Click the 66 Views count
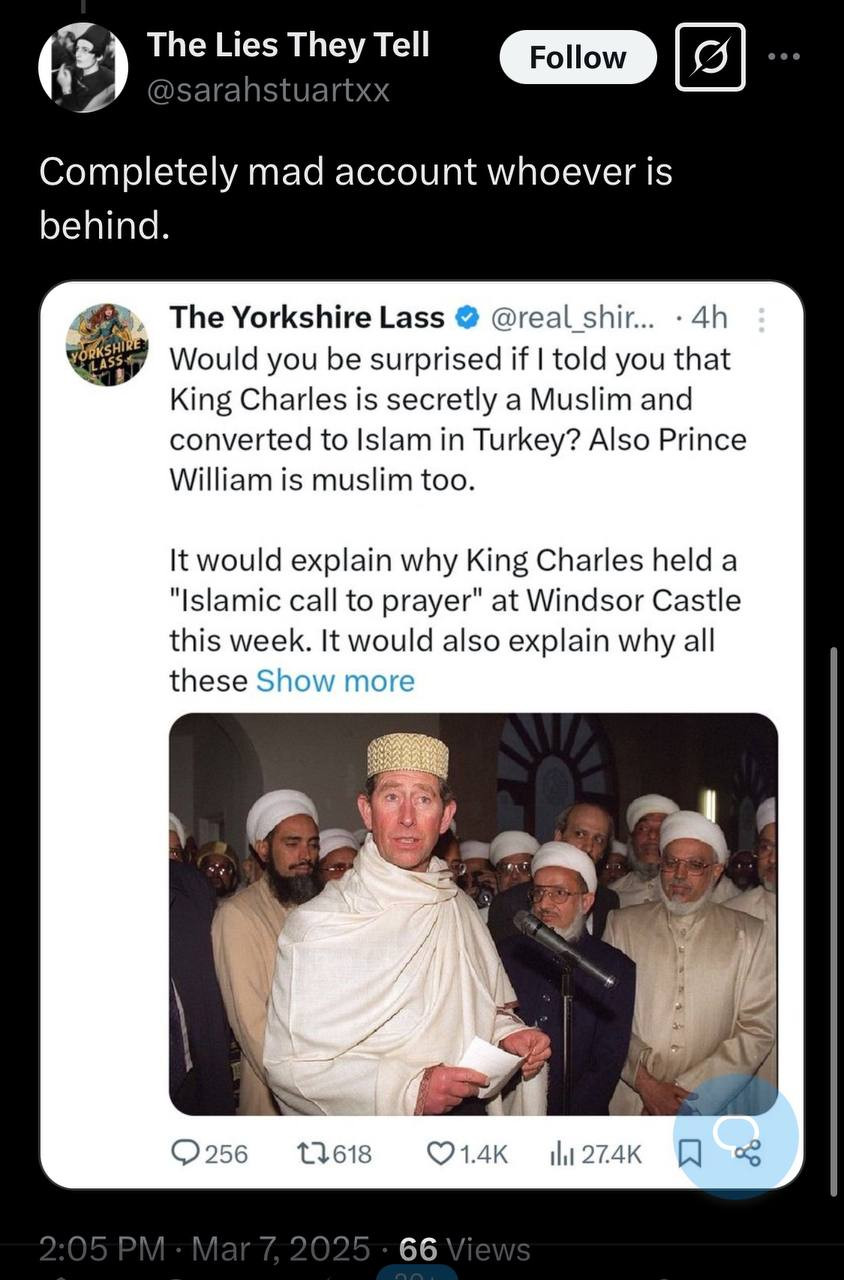Viewport: 844px width, 1280px height. pos(464,1249)
